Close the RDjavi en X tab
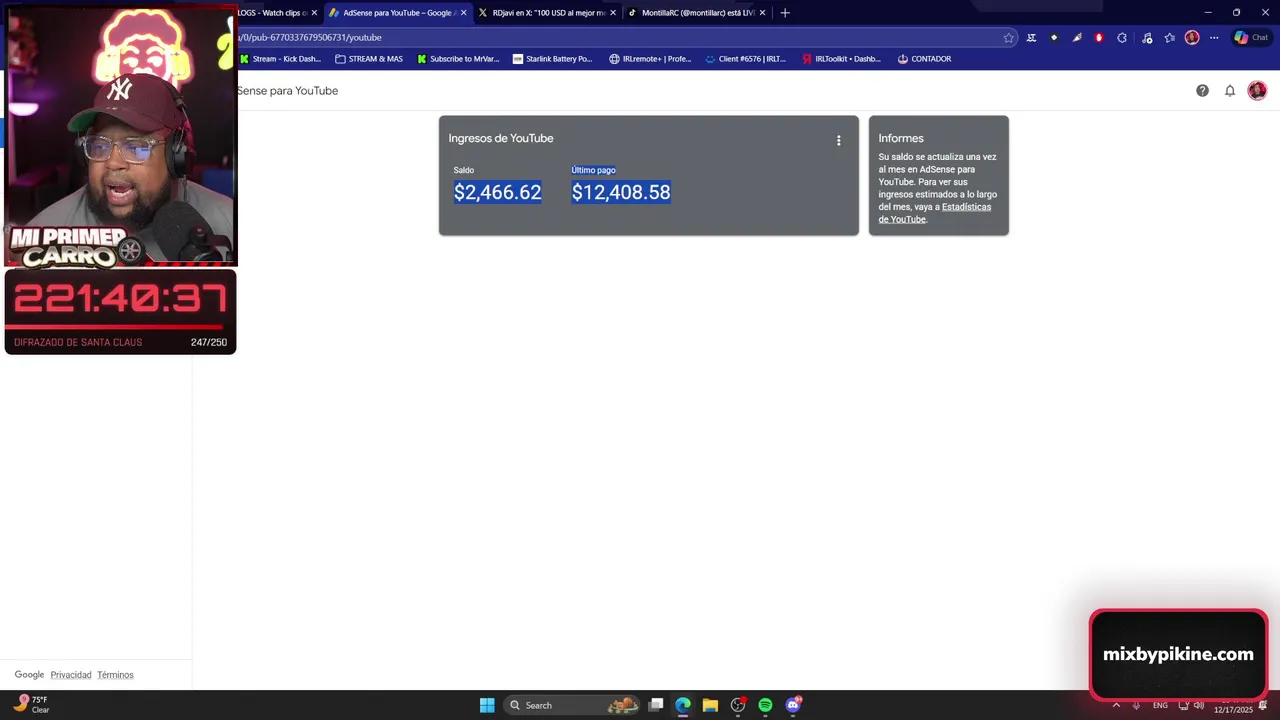The width and height of the screenshot is (1280, 720). pos(614,13)
